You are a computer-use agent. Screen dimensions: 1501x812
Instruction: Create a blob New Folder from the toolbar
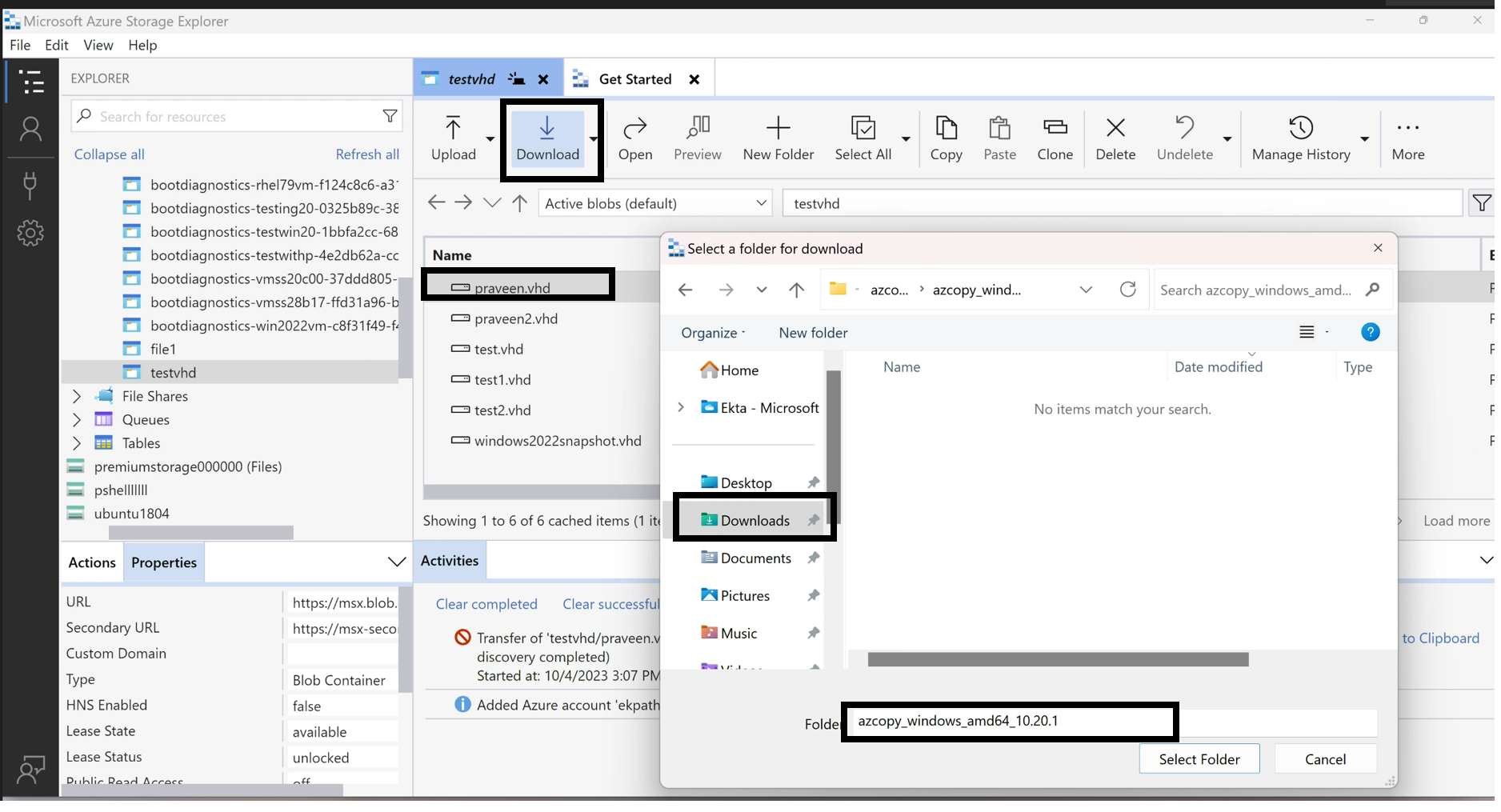point(779,138)
